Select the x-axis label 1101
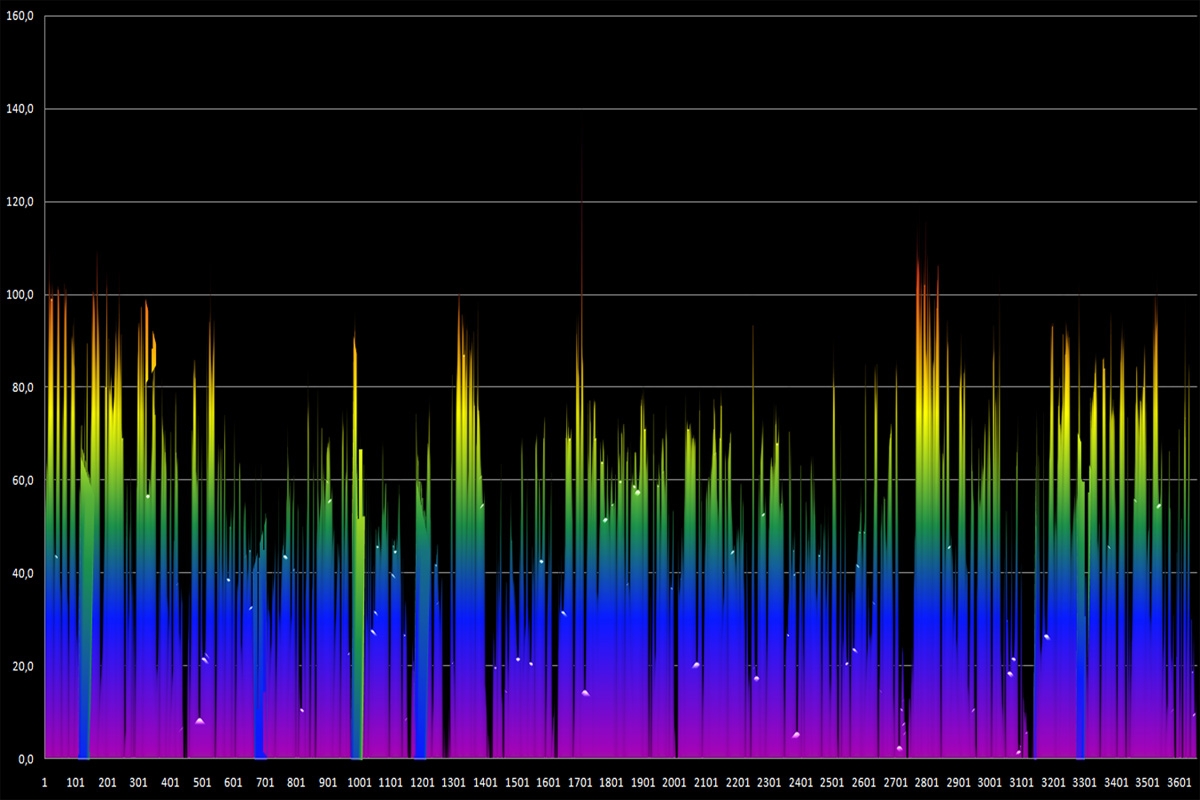The image size is (1200, 800). [x=391, y=783]
